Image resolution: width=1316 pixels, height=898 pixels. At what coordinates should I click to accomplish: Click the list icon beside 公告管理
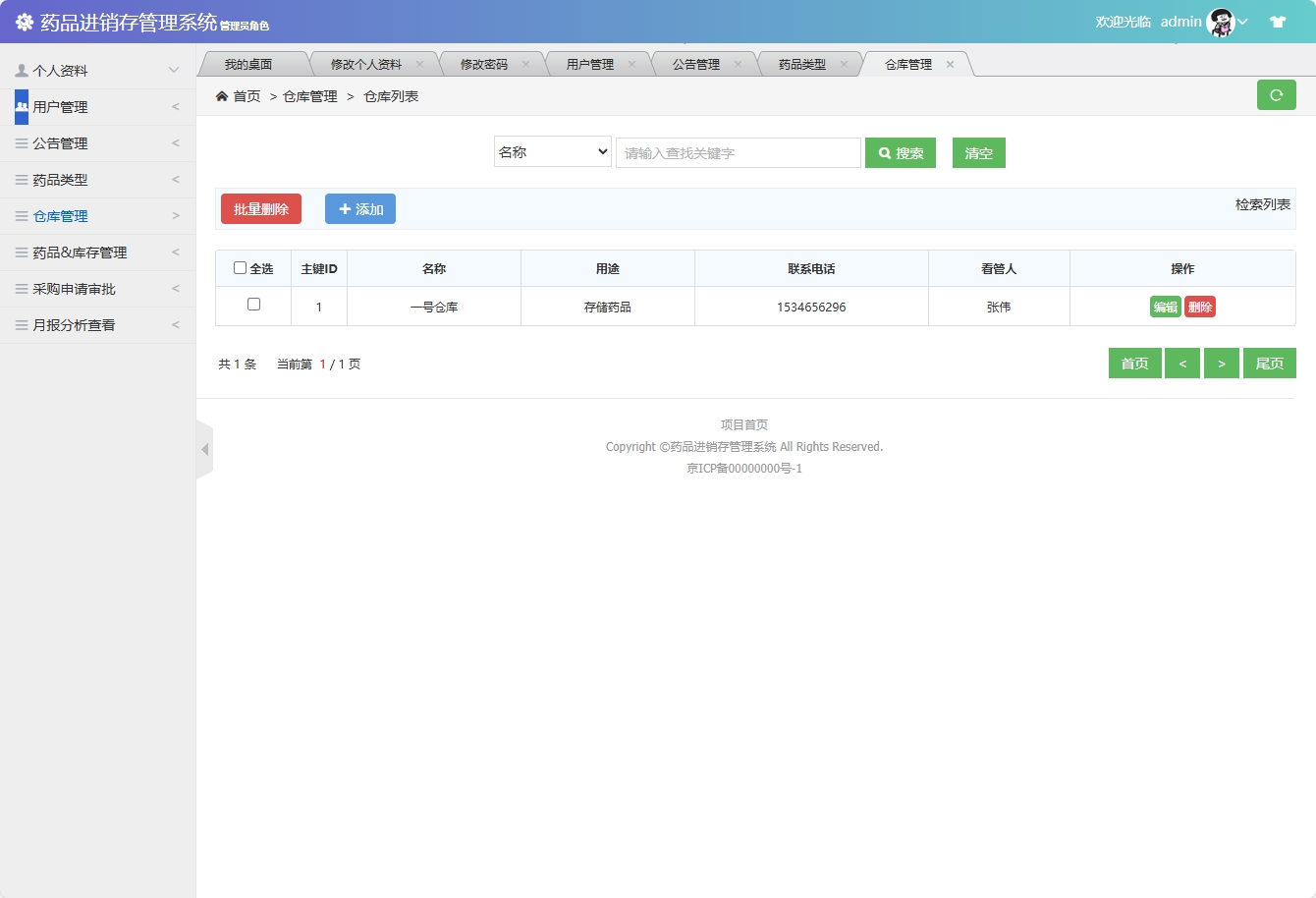click(x=22, y=142)
